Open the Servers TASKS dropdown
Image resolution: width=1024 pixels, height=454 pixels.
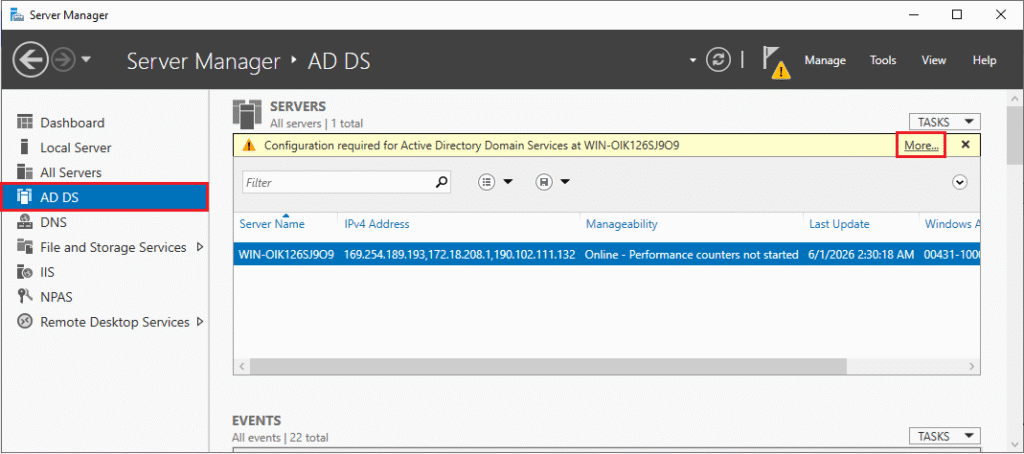[944, 122]
